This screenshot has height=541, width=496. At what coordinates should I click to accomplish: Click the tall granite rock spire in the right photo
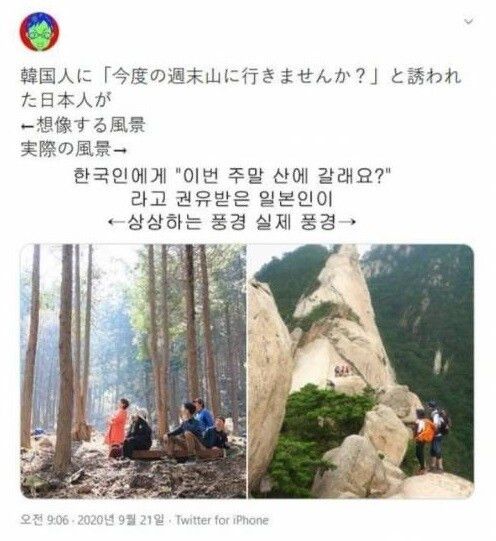point(340,311)
